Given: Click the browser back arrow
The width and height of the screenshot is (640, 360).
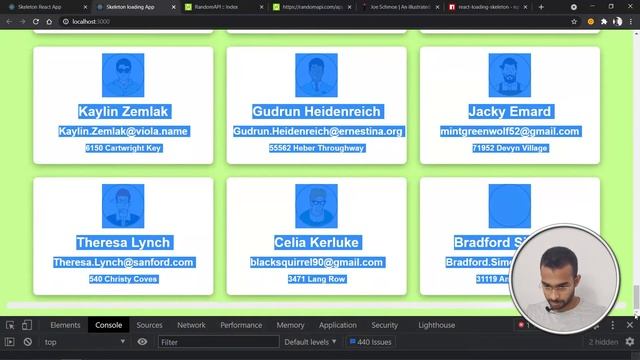Looking at the screenshot, I should click(9, 22).
